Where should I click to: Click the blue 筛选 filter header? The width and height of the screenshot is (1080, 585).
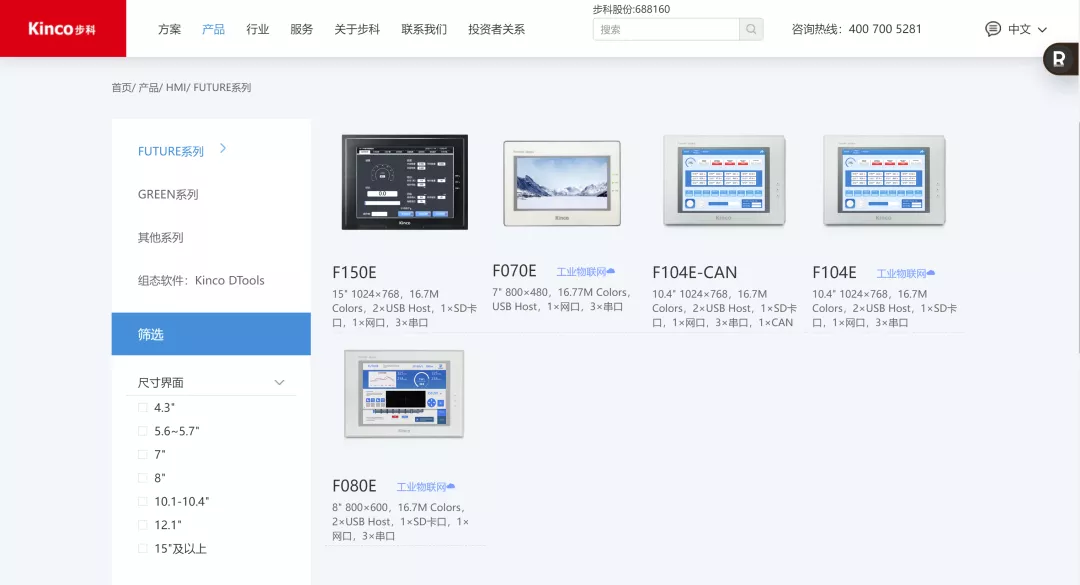[211, 334]
